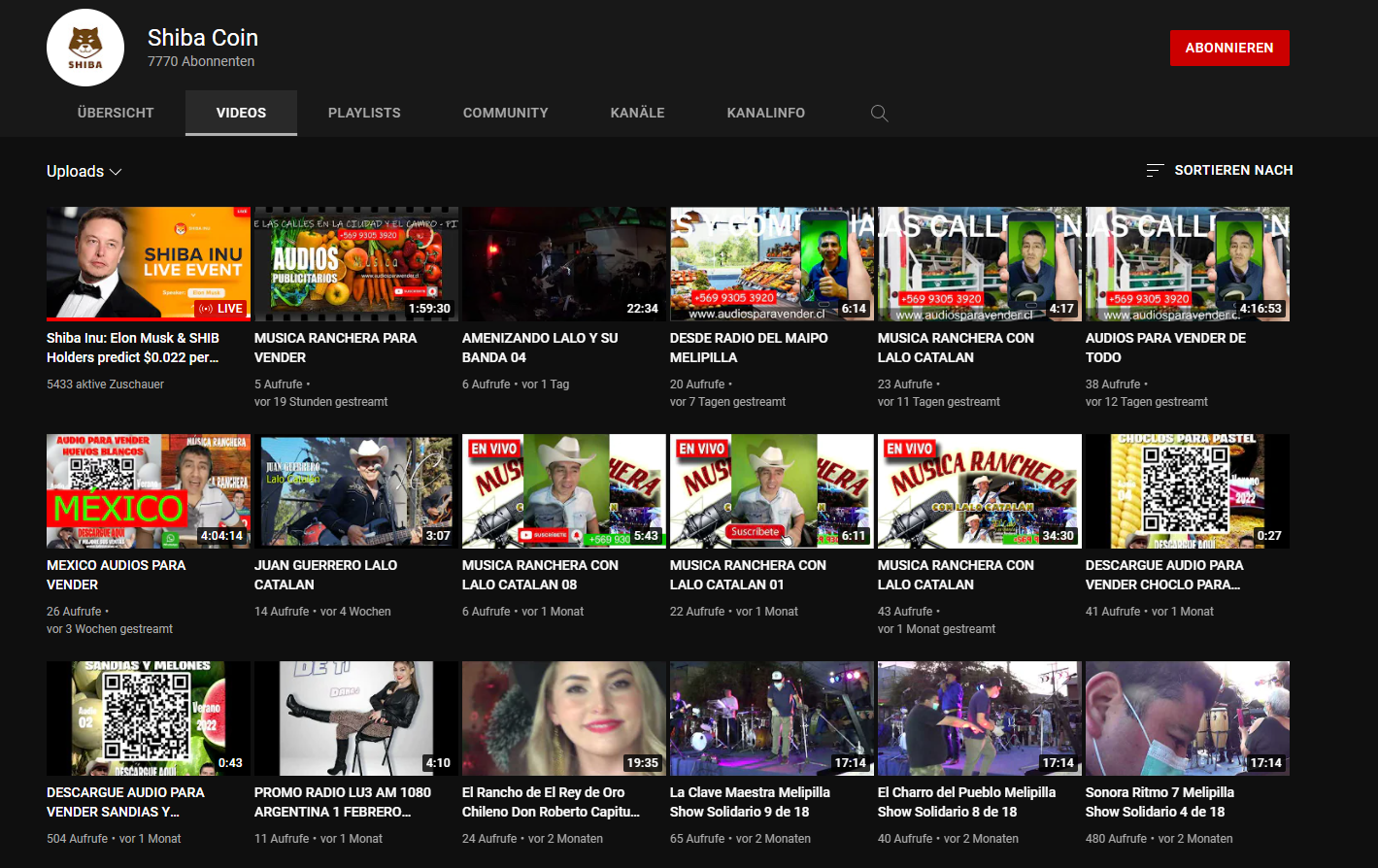Go to the COMMUNITY tab
Viewport: 1378px width, 868px height.
pos(505,113)
